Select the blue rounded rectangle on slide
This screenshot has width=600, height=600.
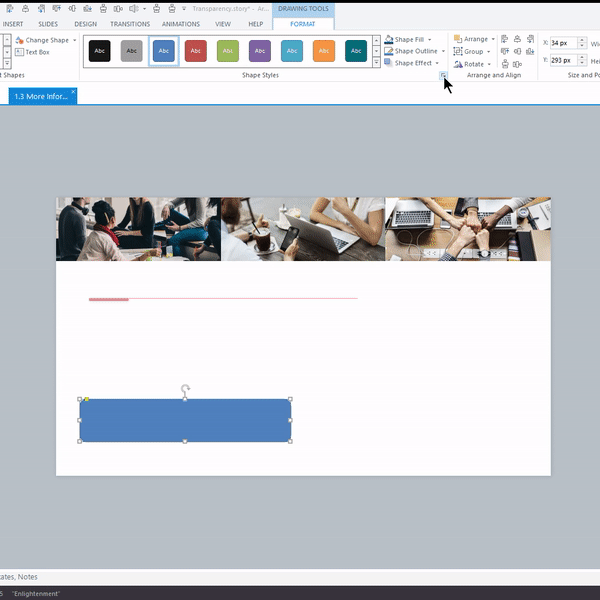click(185, 420)
